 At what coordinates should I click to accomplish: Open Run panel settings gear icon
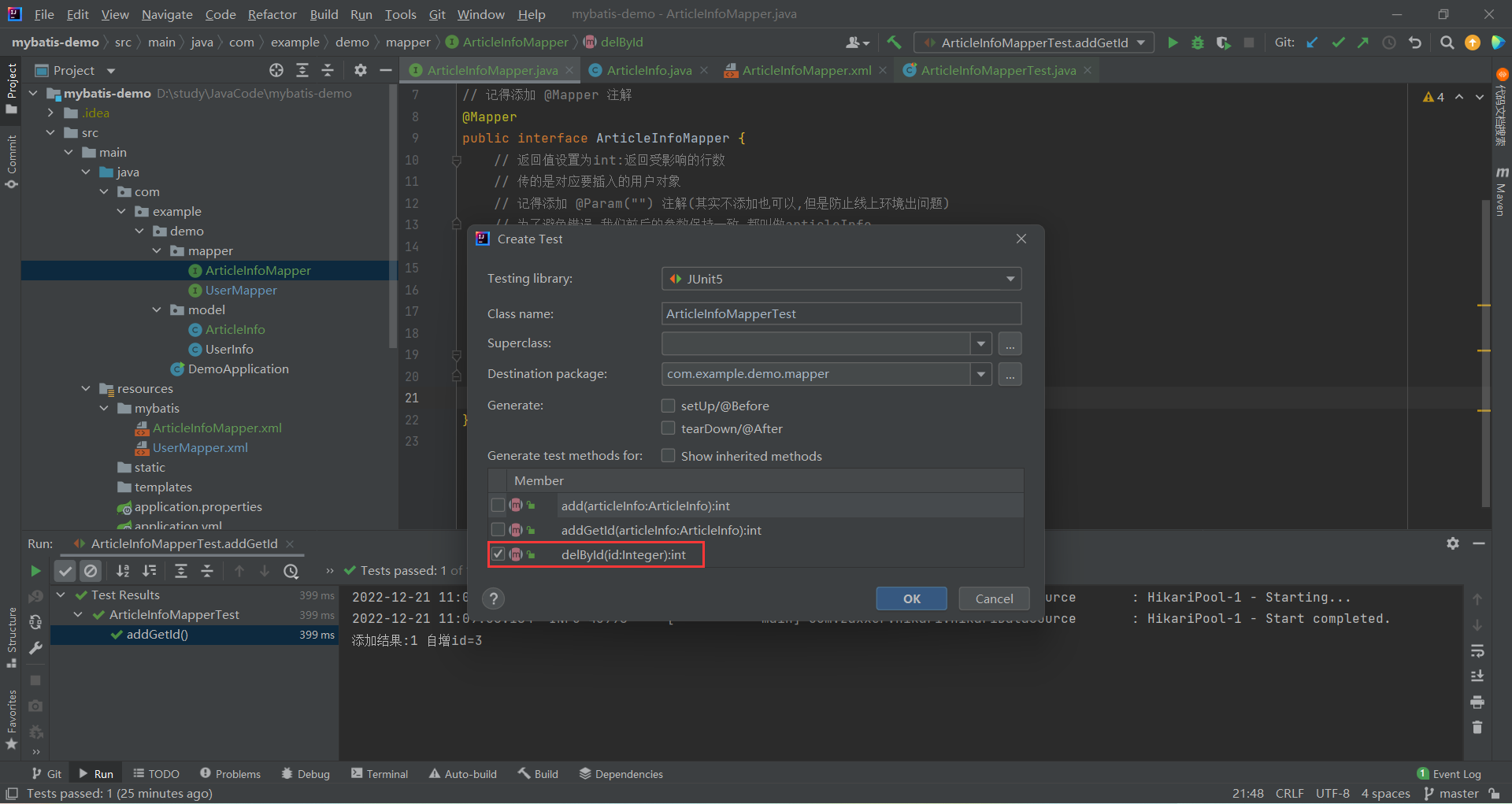1453,543
